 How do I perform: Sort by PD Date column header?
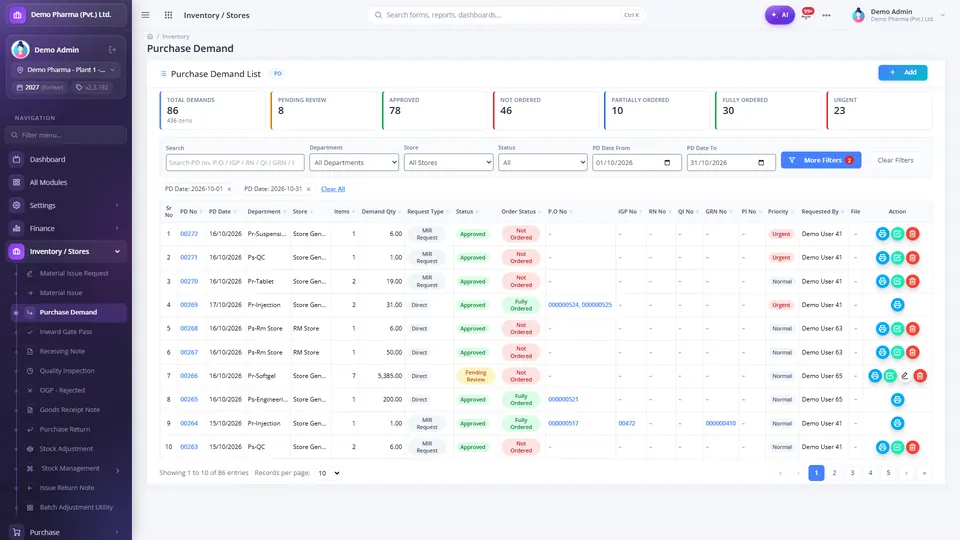point(223,212)
